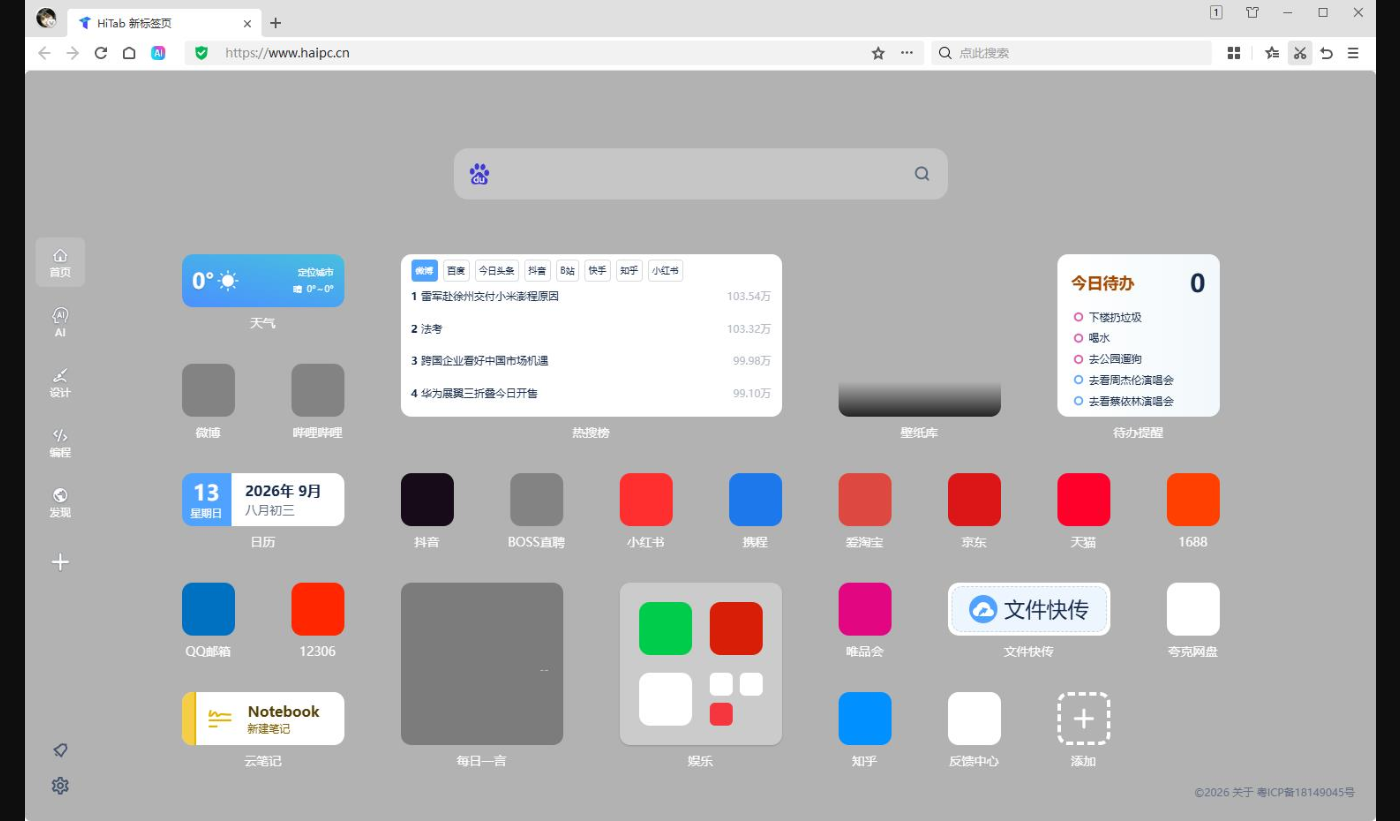Click inside the Baidu search input field

[700, 174]
